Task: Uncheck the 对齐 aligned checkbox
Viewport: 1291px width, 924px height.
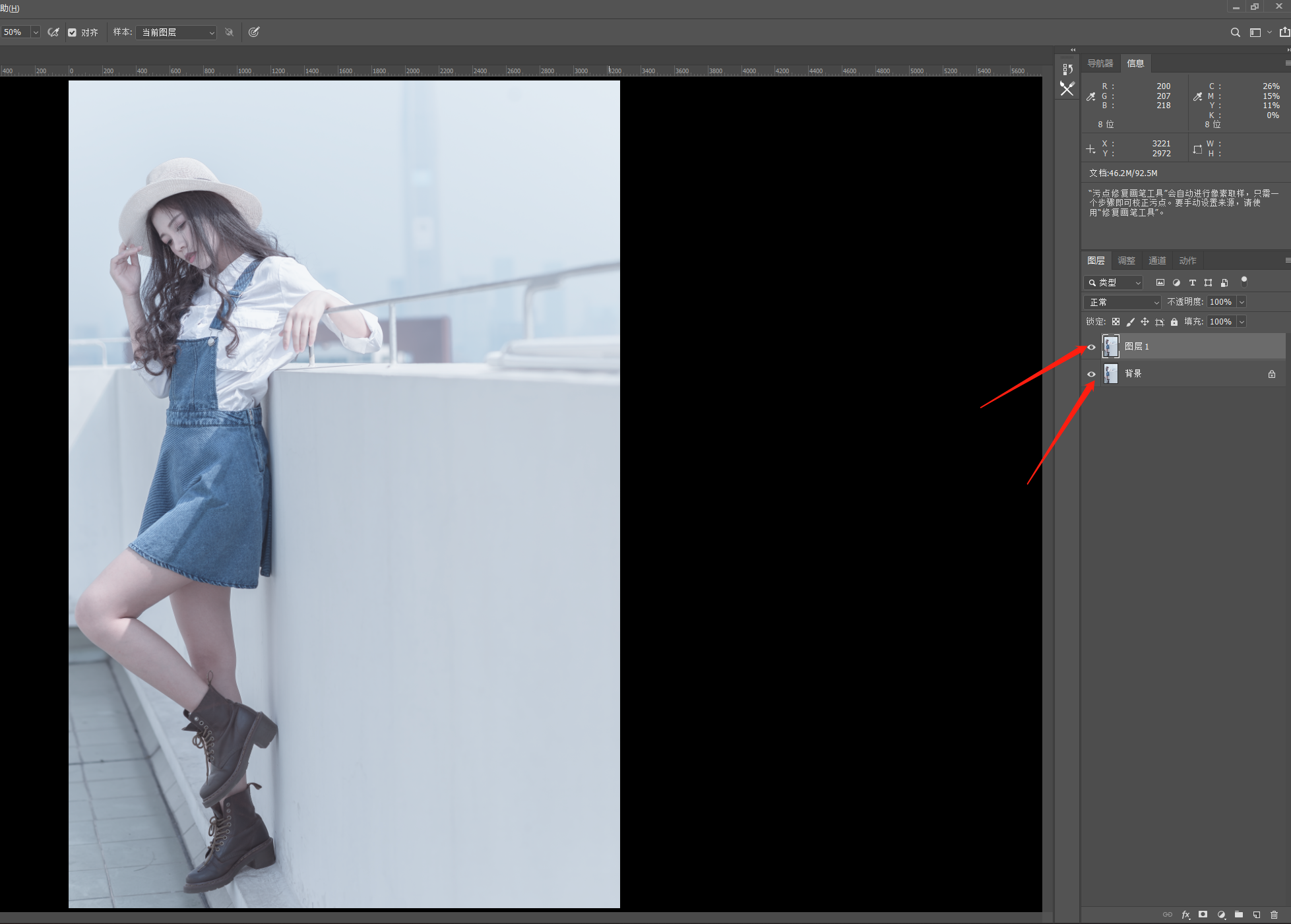Action: (73, 32)
